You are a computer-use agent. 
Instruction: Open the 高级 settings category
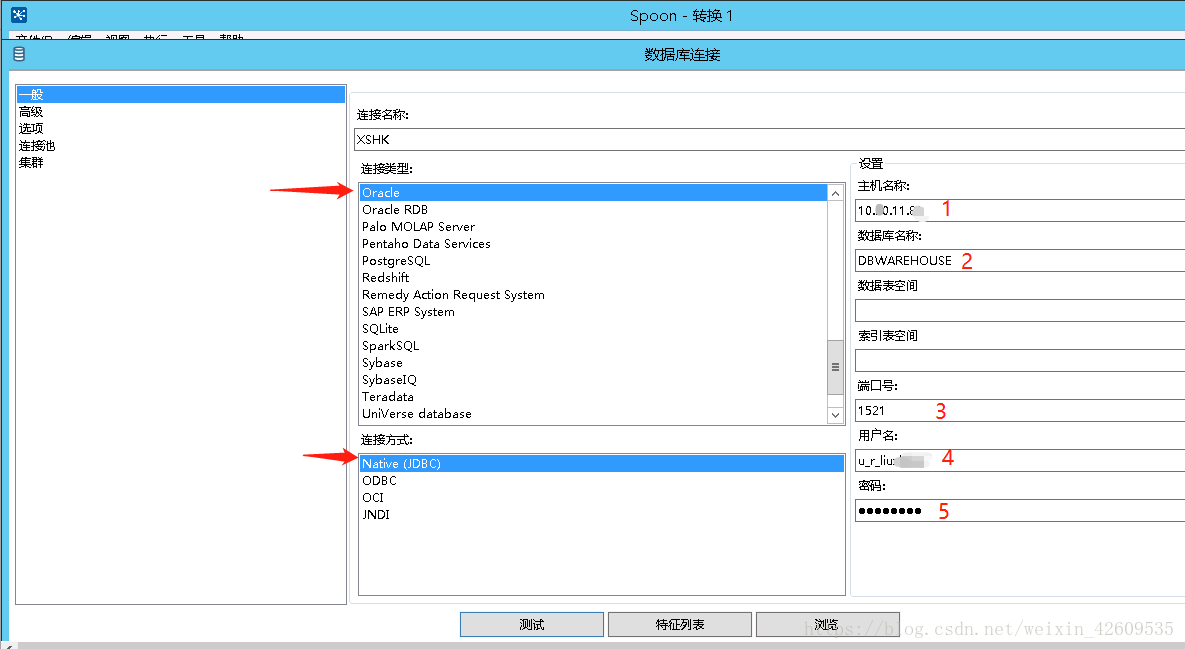coord(31,112)
